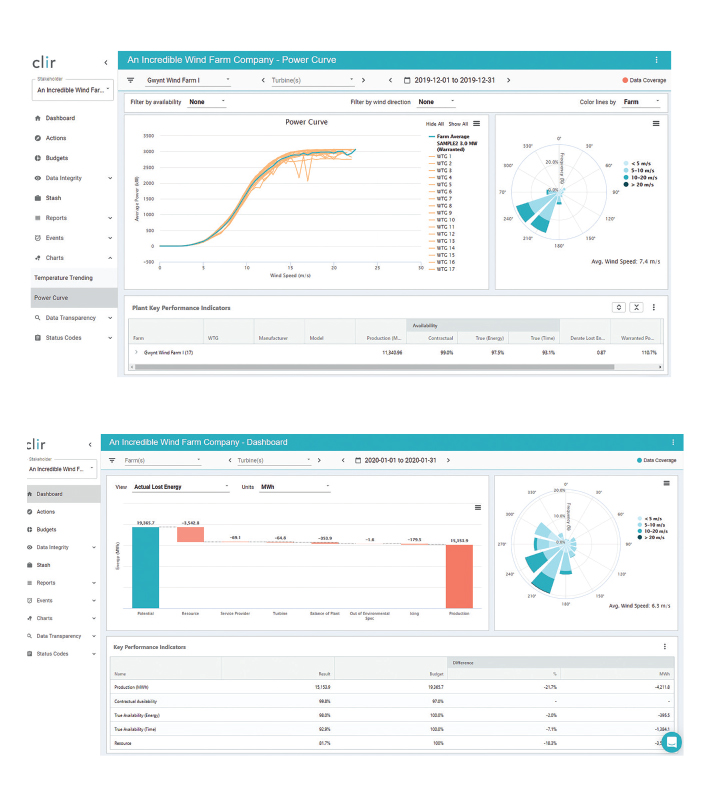
Task: Open the Power Curve chart hamburger menu
Action: 476,124
